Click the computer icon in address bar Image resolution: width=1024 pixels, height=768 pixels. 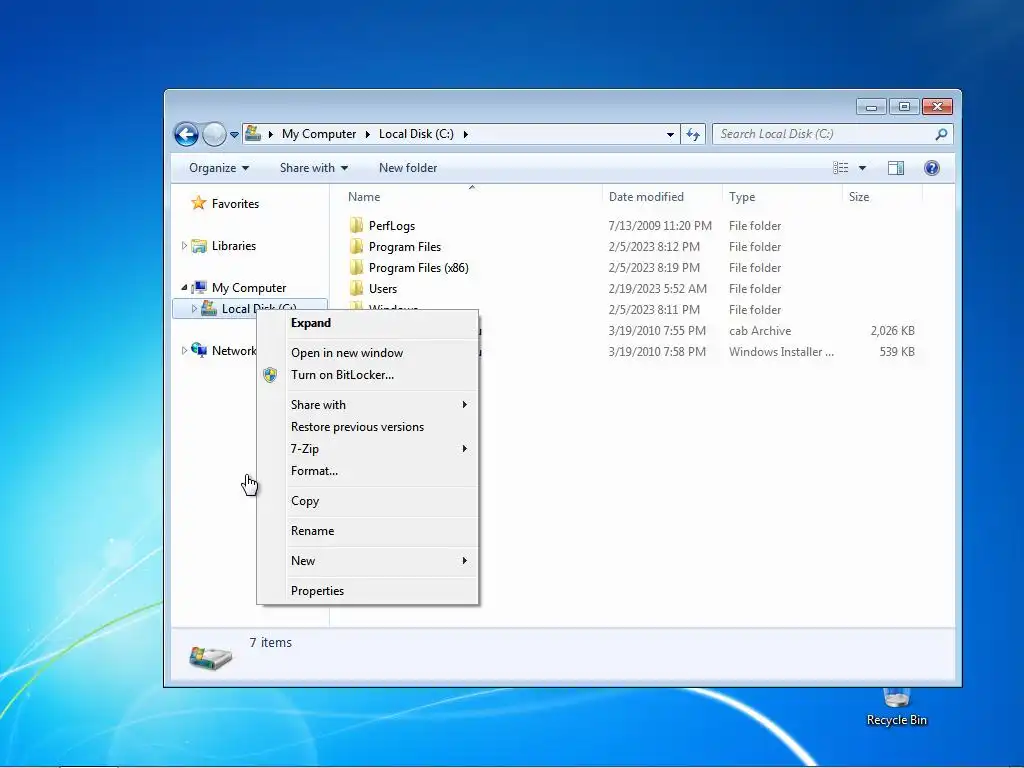(x=253, y=134)
